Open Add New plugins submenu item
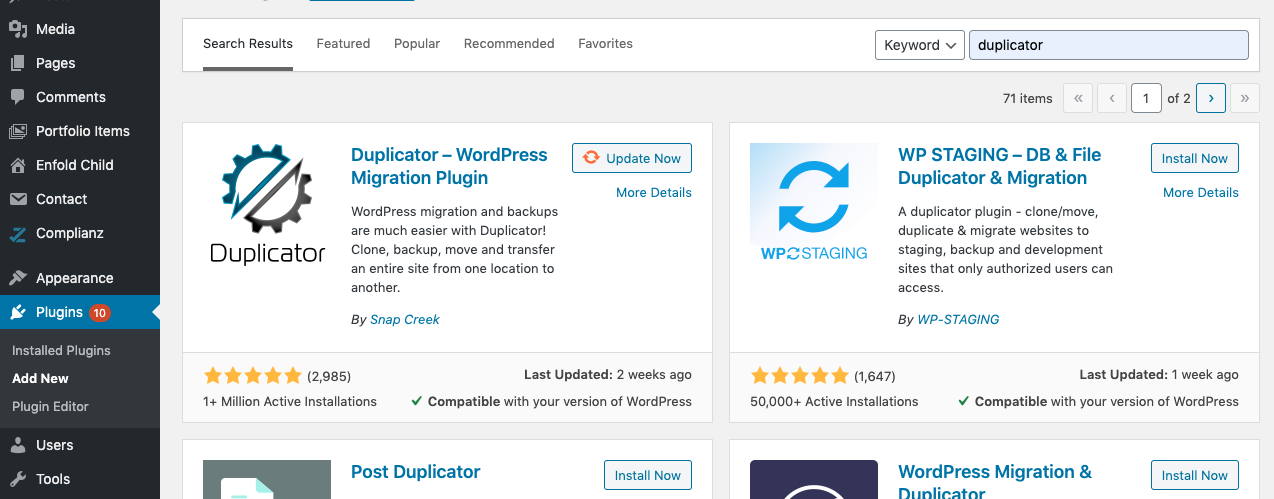Screen dimensions: 1274x499 point(40,379)
